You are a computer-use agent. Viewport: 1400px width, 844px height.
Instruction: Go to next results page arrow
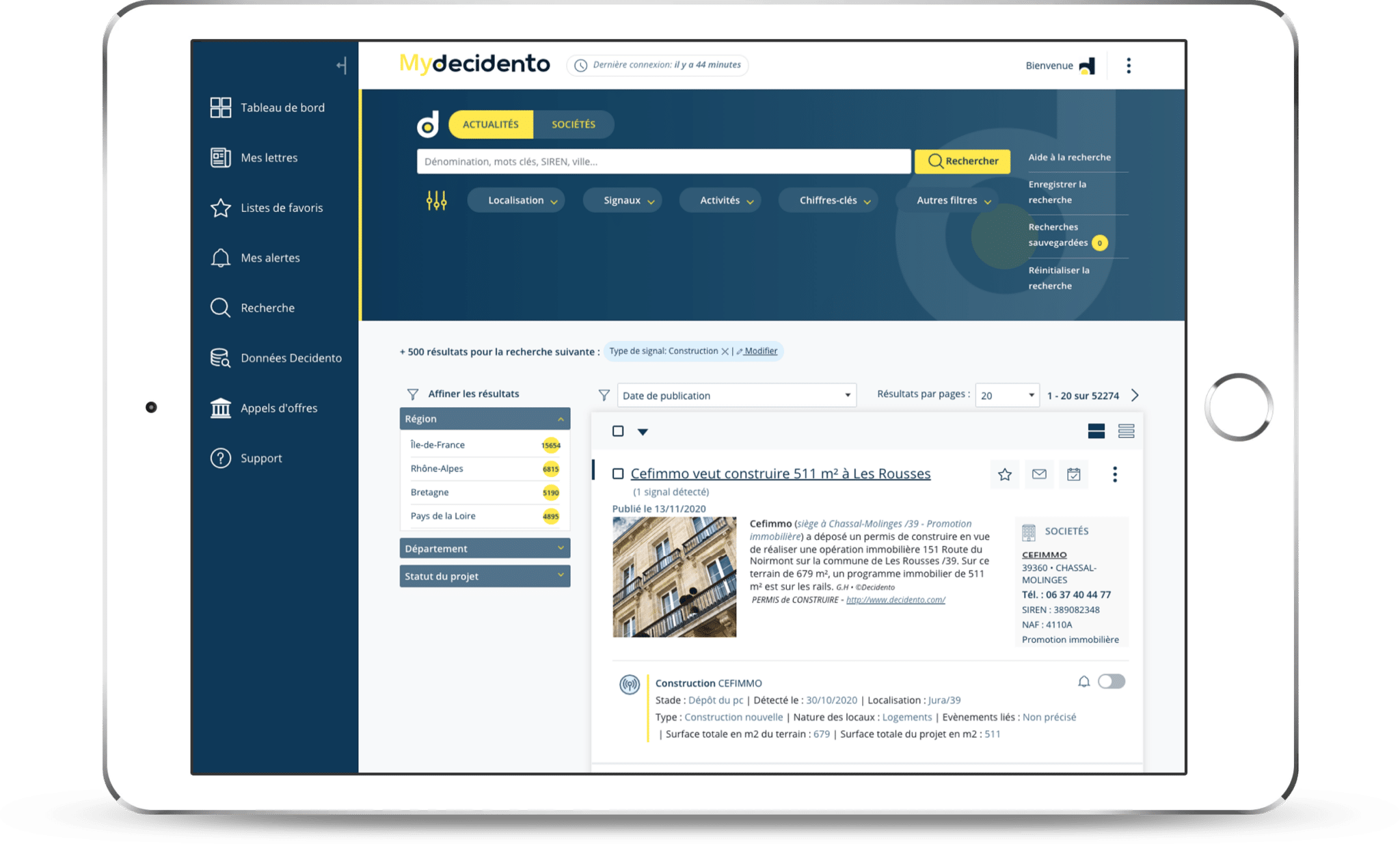point(1135,396)
